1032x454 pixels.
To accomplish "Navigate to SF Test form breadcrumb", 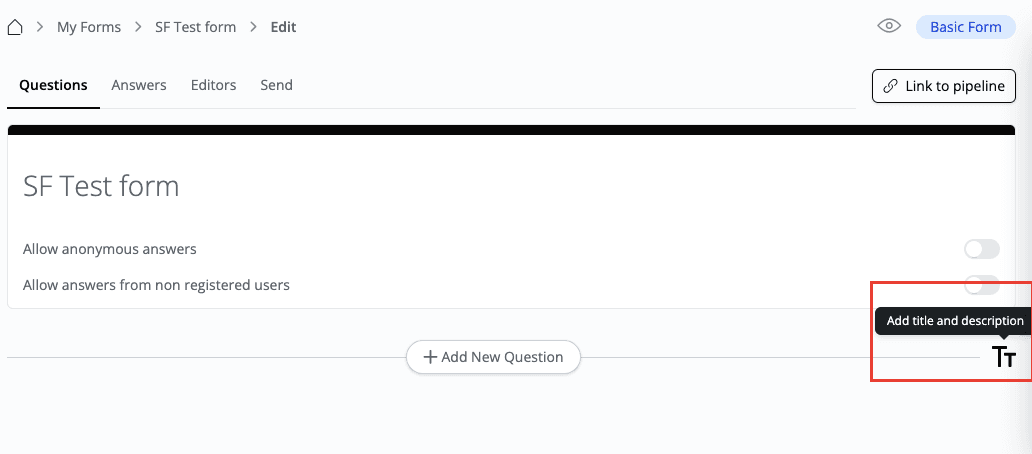I will [x=195, y=27].
